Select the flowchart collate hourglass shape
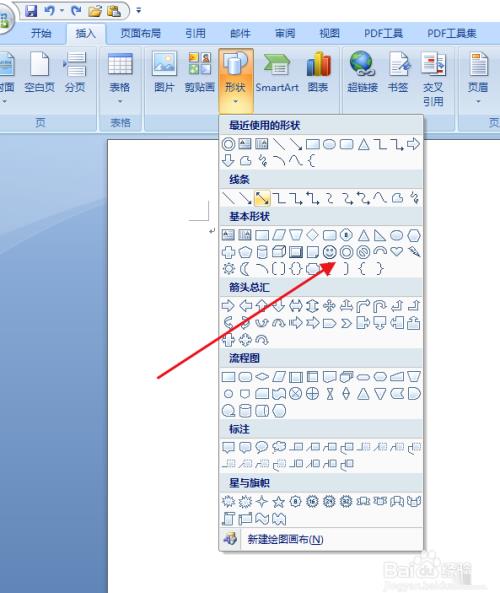The image size is (500, 593). pos(329,394)
